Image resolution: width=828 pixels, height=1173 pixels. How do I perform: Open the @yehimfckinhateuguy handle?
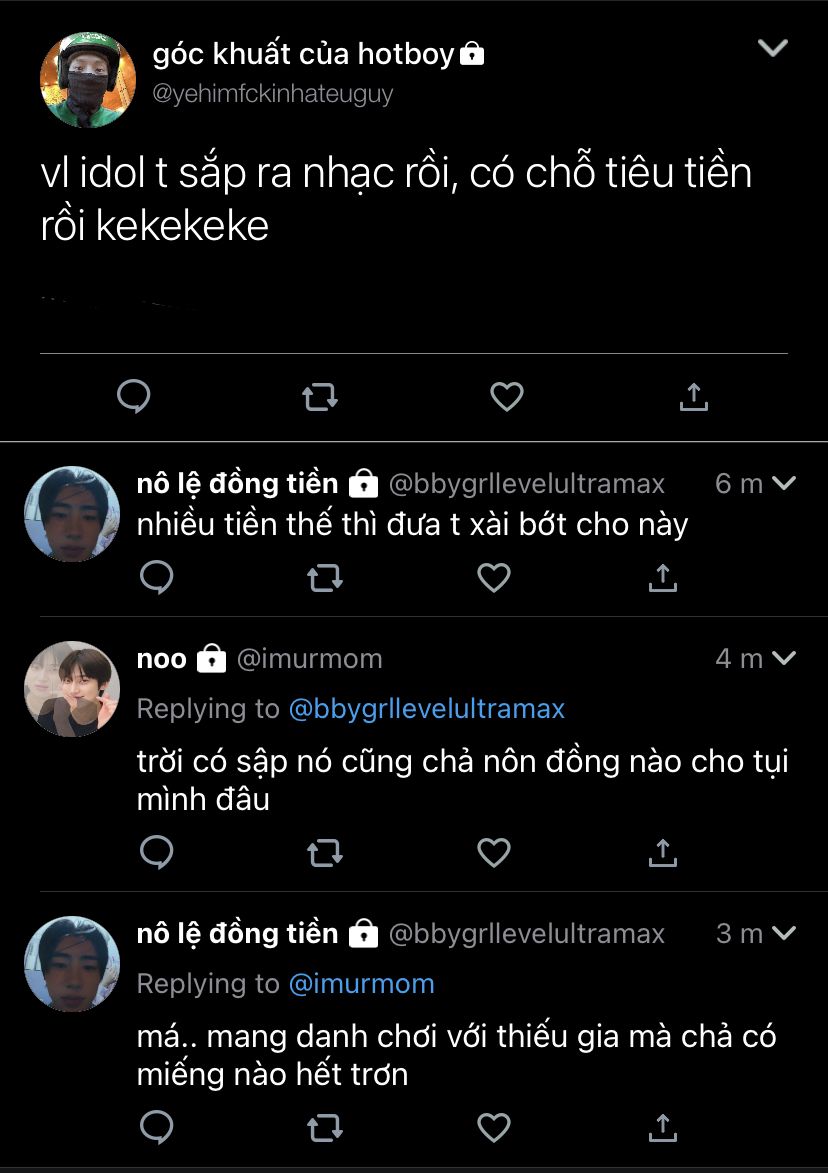coord(272,94)
